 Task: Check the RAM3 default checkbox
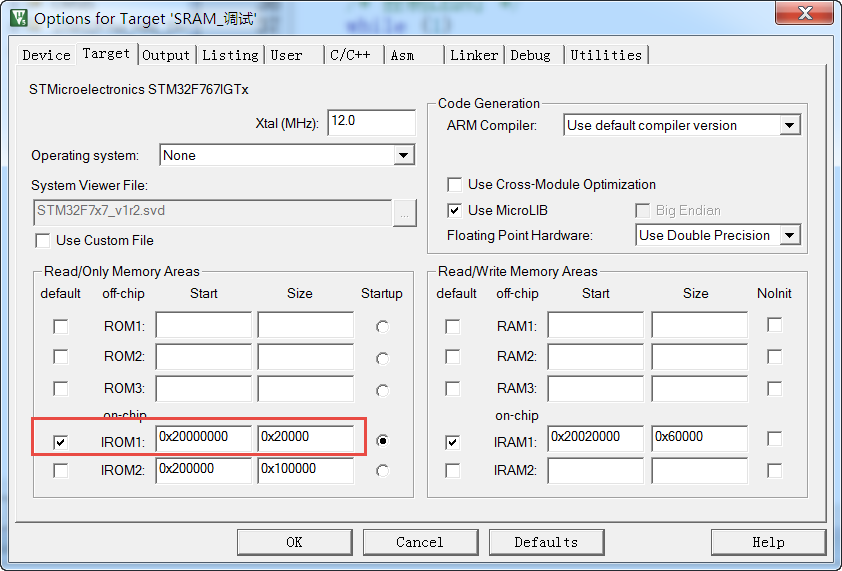[453, 388]
